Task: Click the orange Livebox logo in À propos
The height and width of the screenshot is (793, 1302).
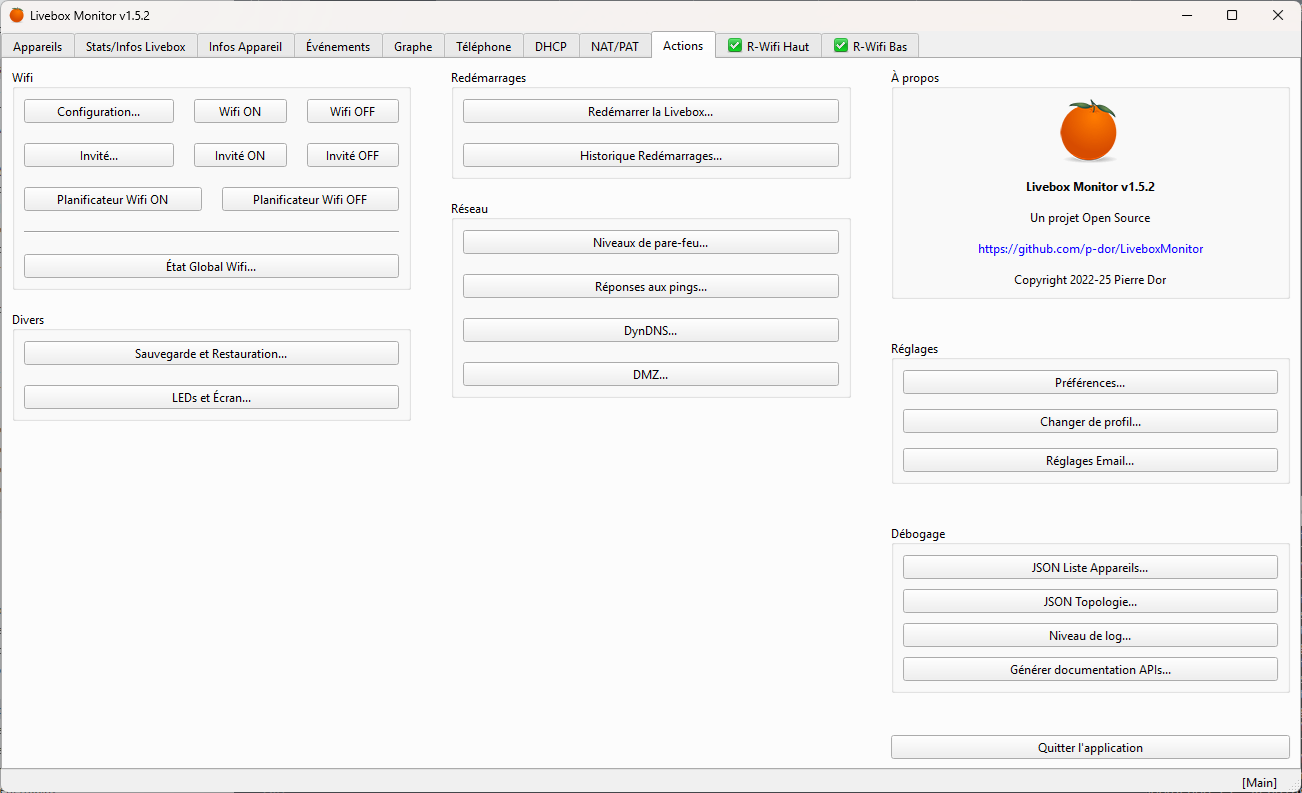Action: (1089, 131)
